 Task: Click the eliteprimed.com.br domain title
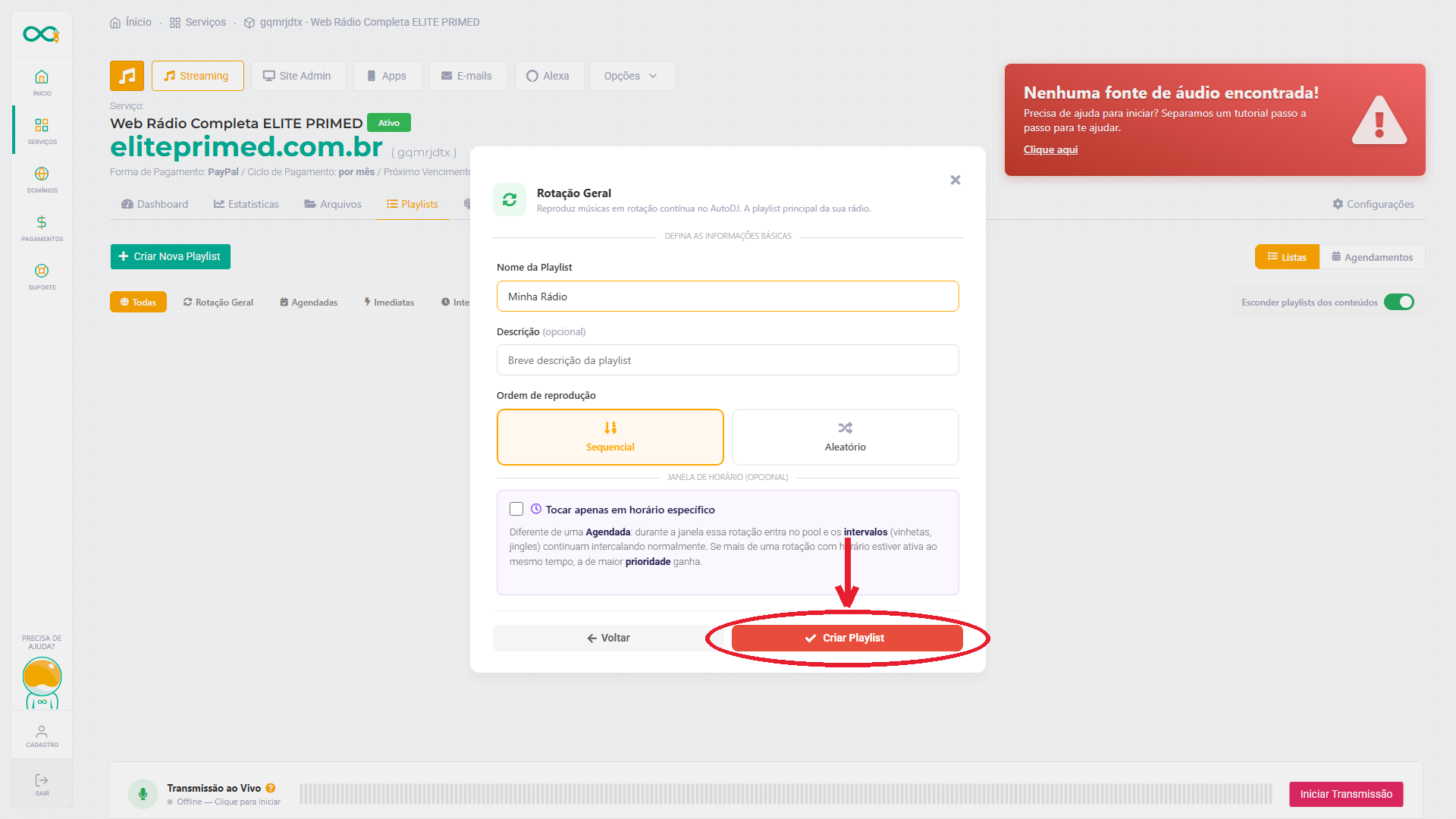[246, 146]
